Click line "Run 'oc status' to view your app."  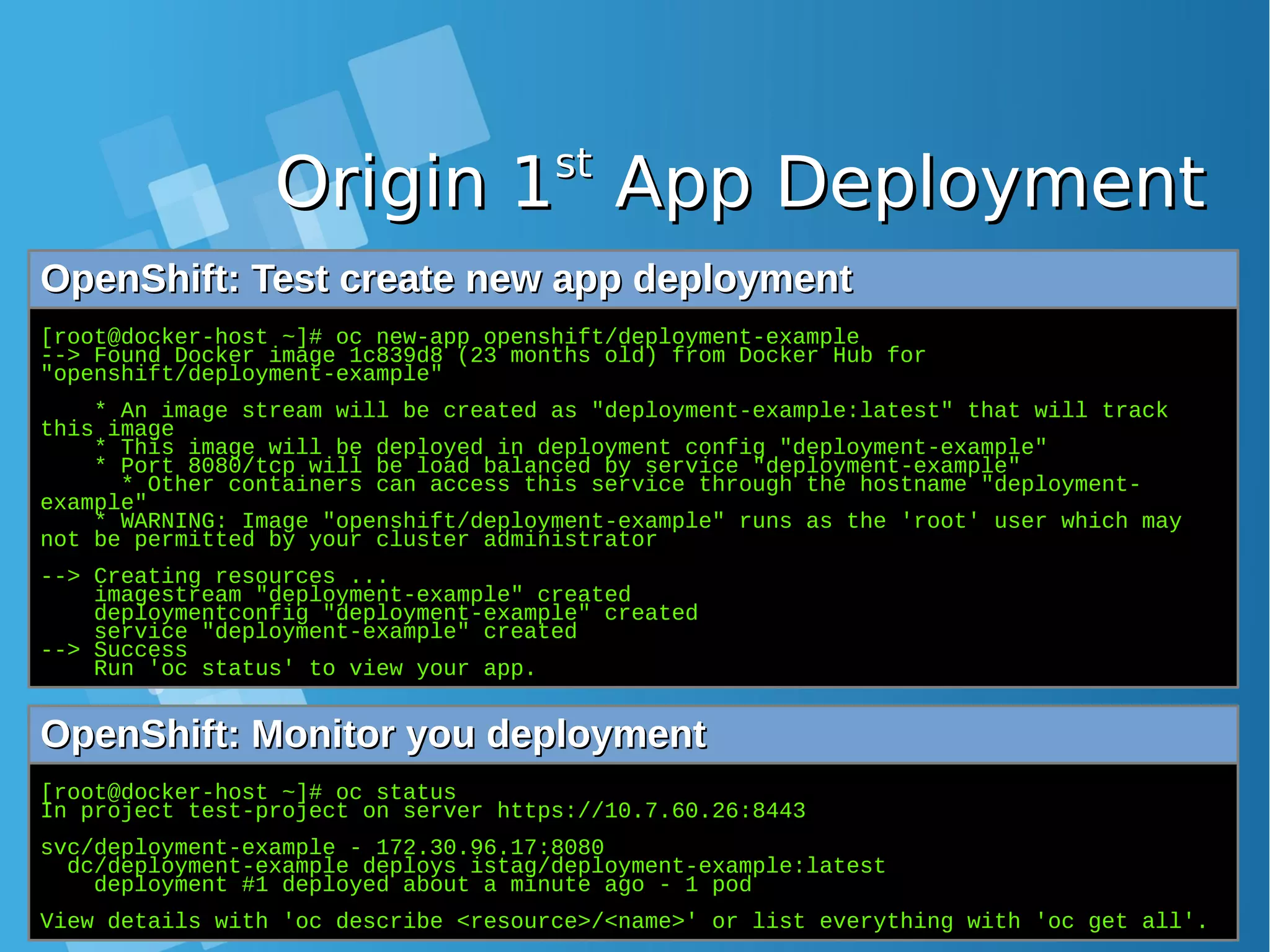[x=315, y=669]
